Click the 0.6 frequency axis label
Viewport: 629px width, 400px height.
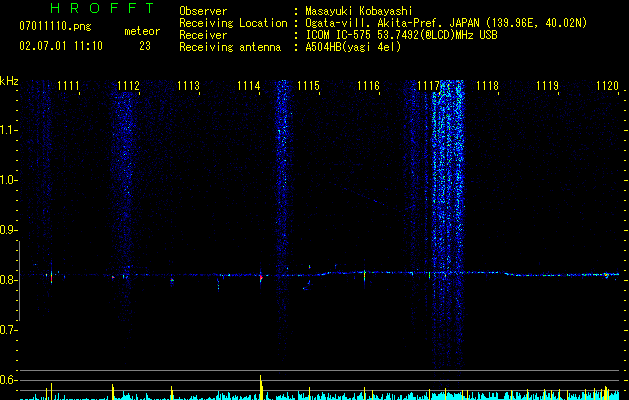tap(8, 380)
